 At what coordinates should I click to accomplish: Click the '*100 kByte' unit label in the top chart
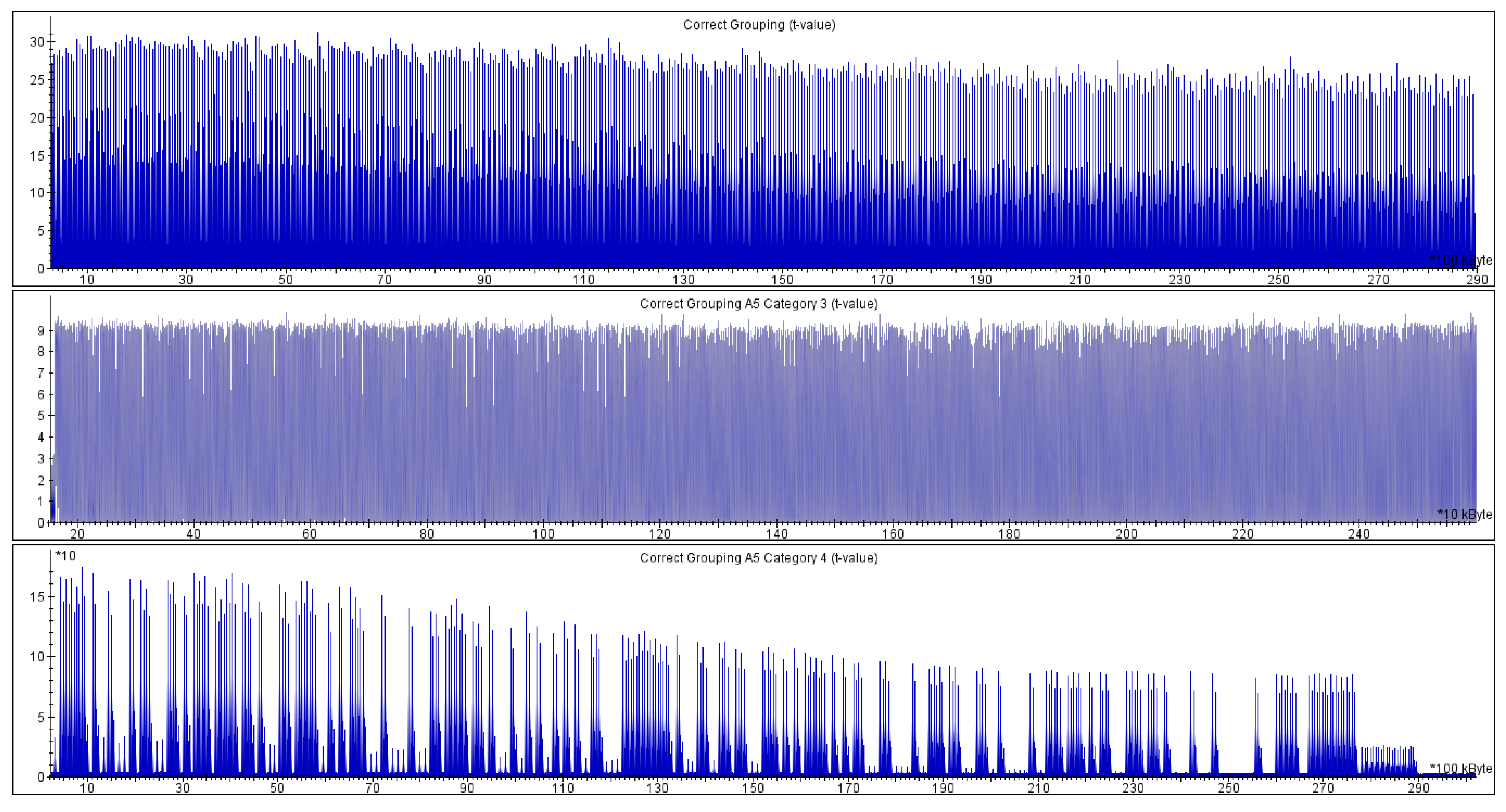tap(1460, 260)
